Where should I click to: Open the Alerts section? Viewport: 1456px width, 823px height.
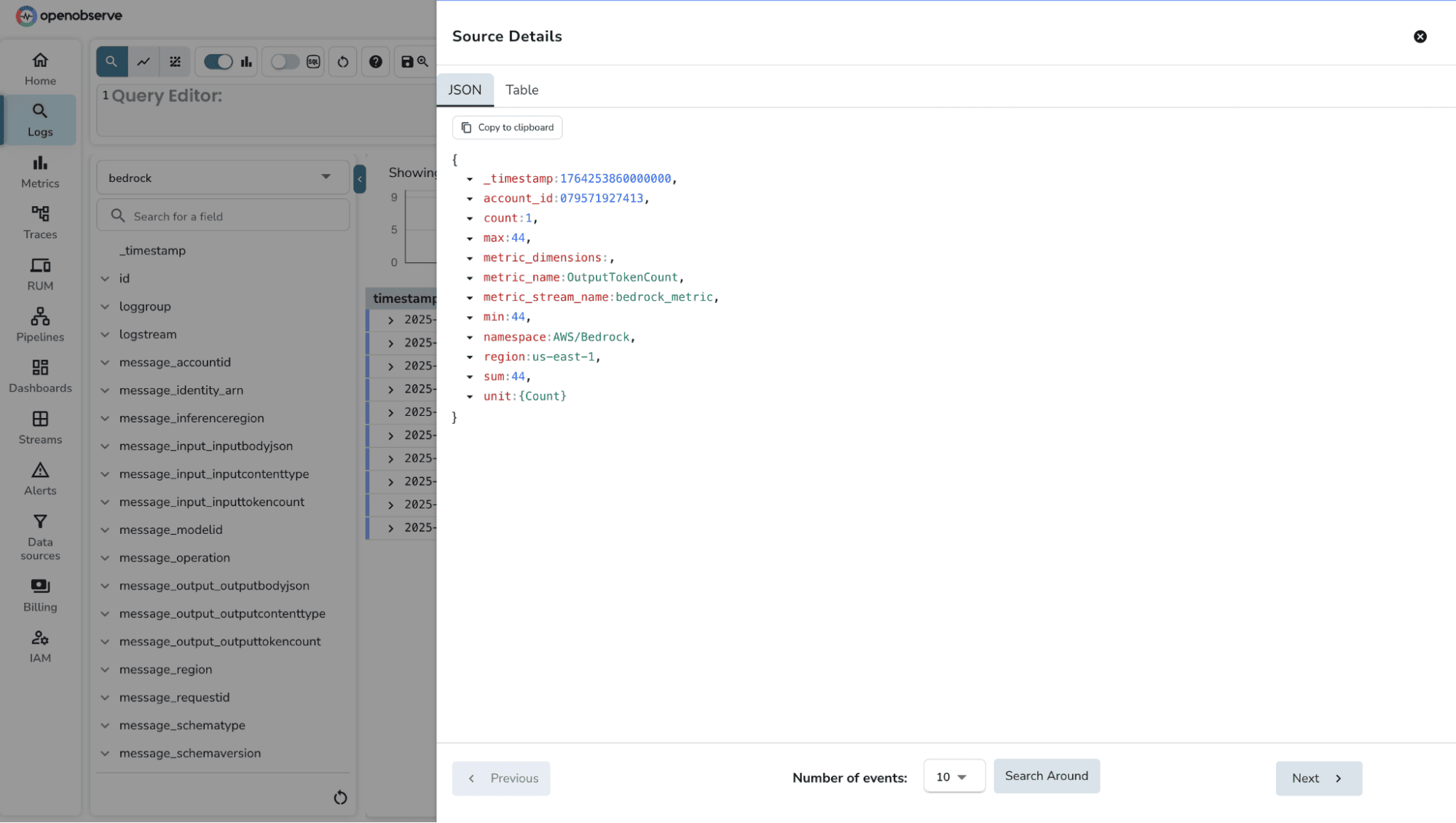pyautogui.click(x=40, y=478)
